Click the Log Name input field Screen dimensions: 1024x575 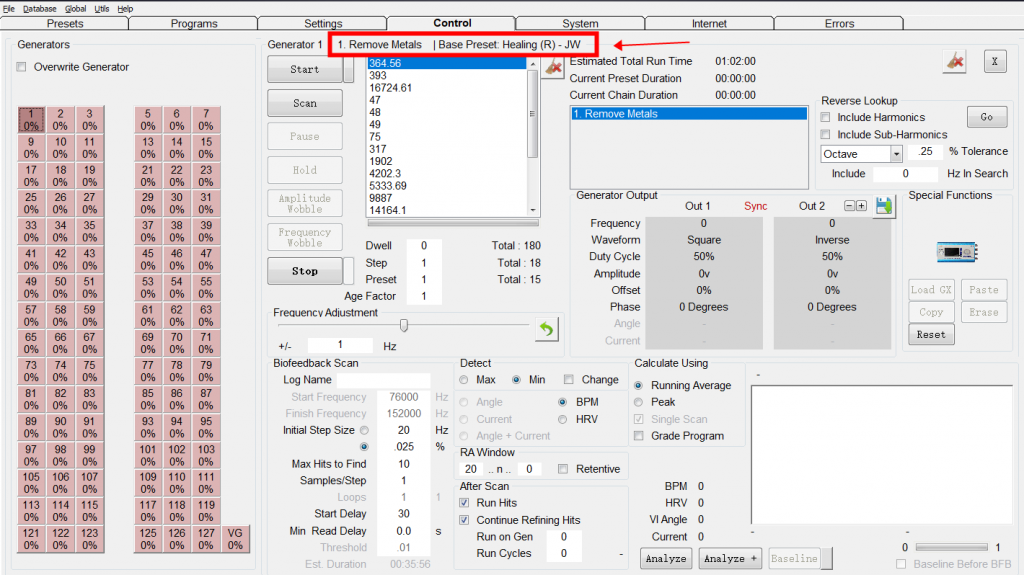point(383,380)
